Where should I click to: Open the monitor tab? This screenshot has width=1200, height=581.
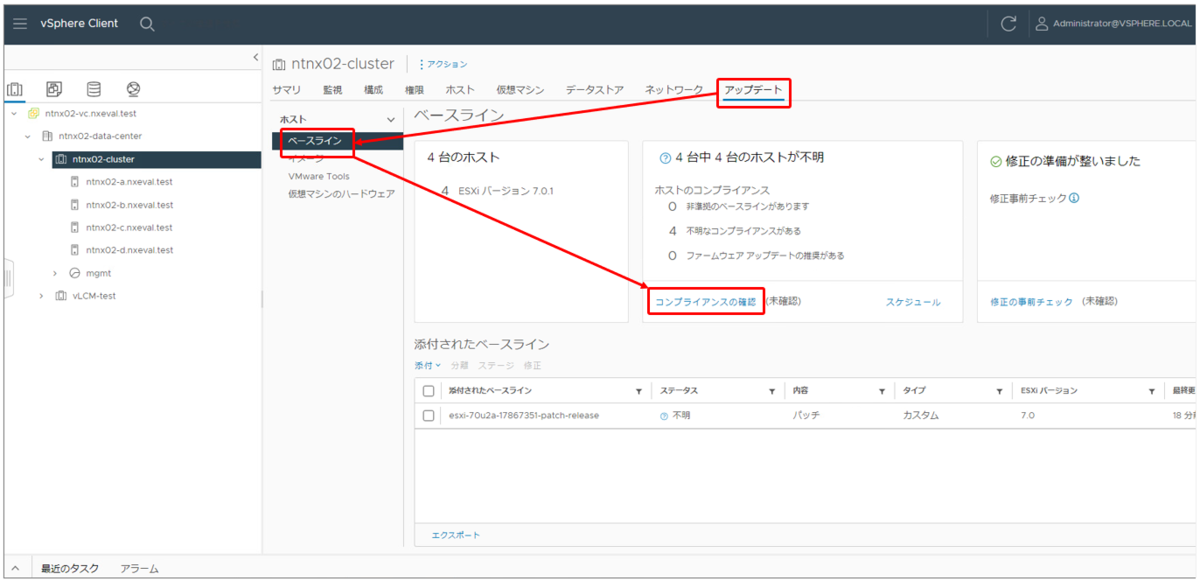(x=332, y=90)
